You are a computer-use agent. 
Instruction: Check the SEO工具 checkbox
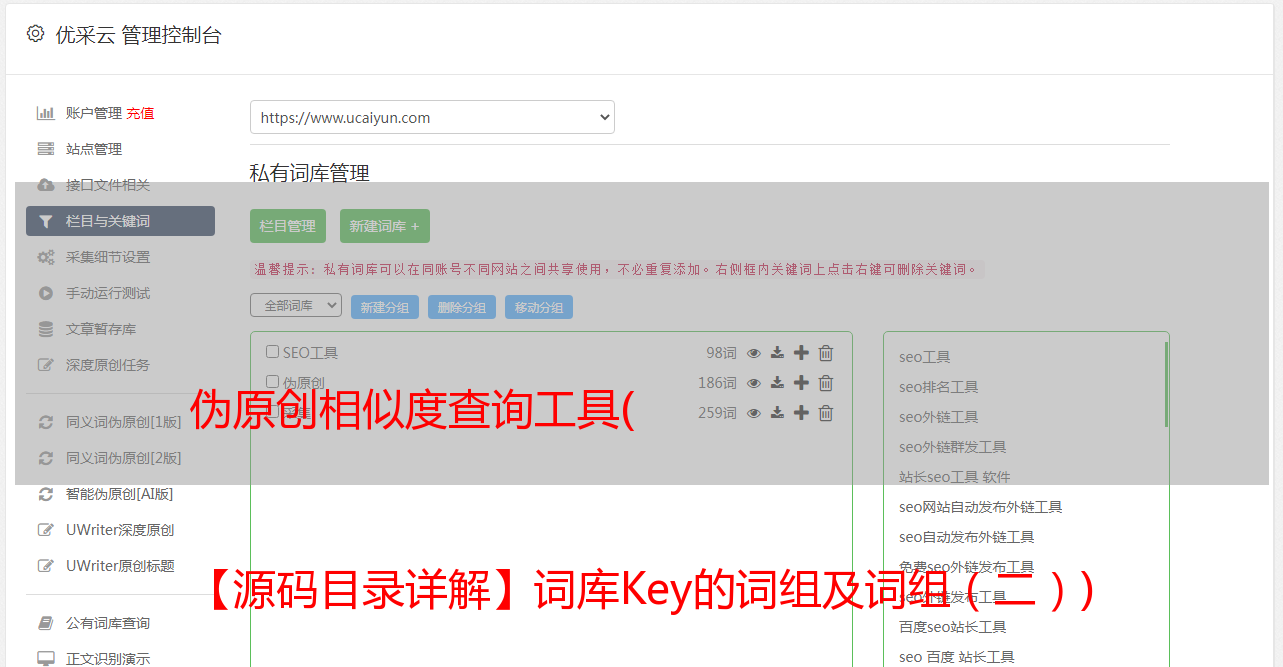tap(272, 352)
